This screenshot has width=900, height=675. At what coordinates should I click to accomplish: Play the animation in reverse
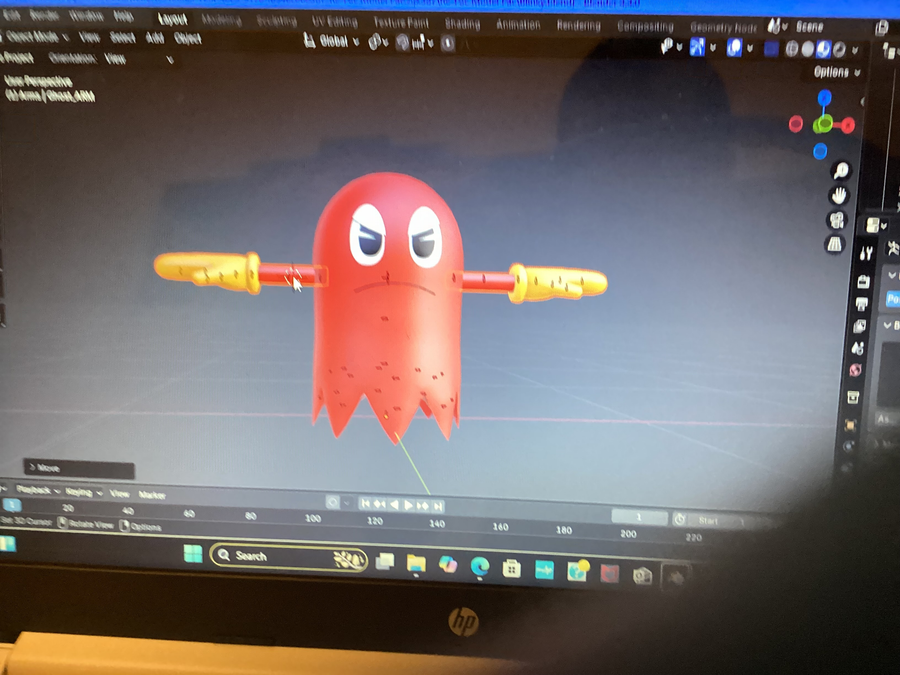click(x=394, y=505)
